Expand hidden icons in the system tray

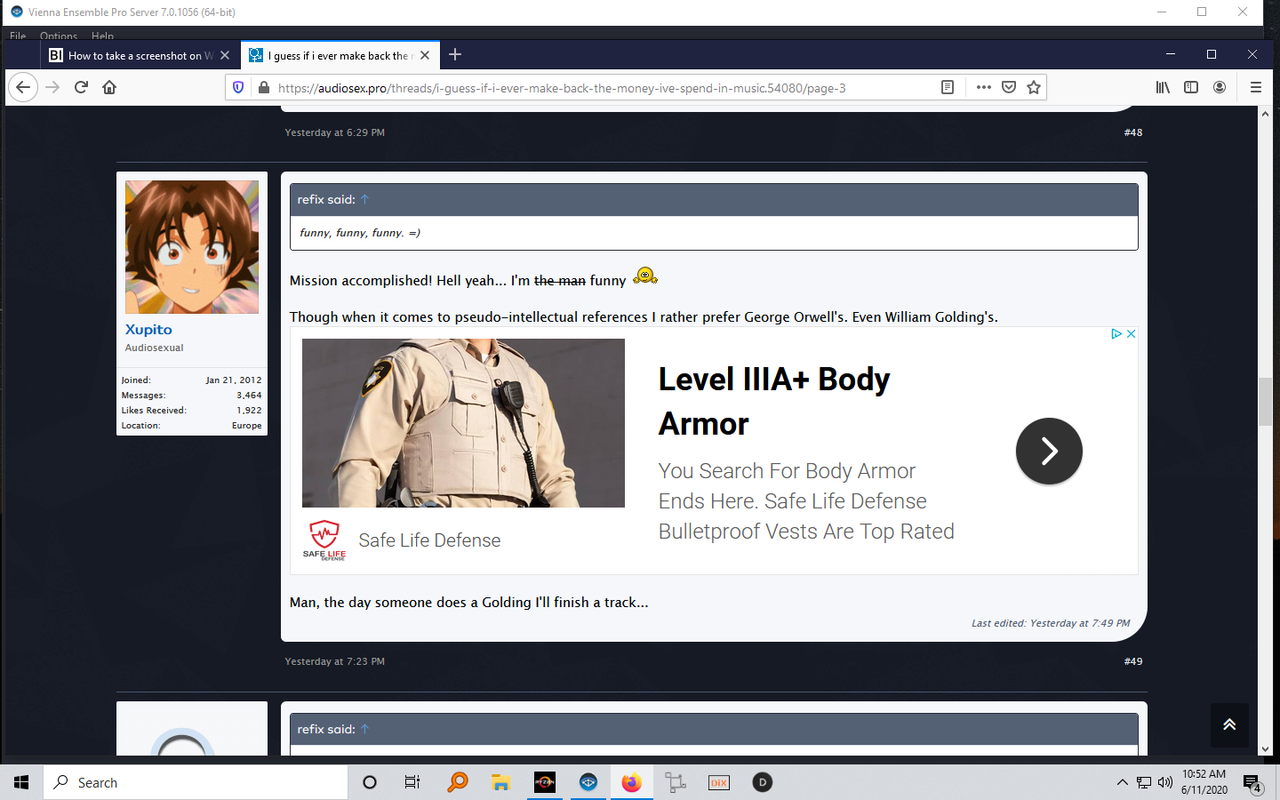coord(1122,782)
